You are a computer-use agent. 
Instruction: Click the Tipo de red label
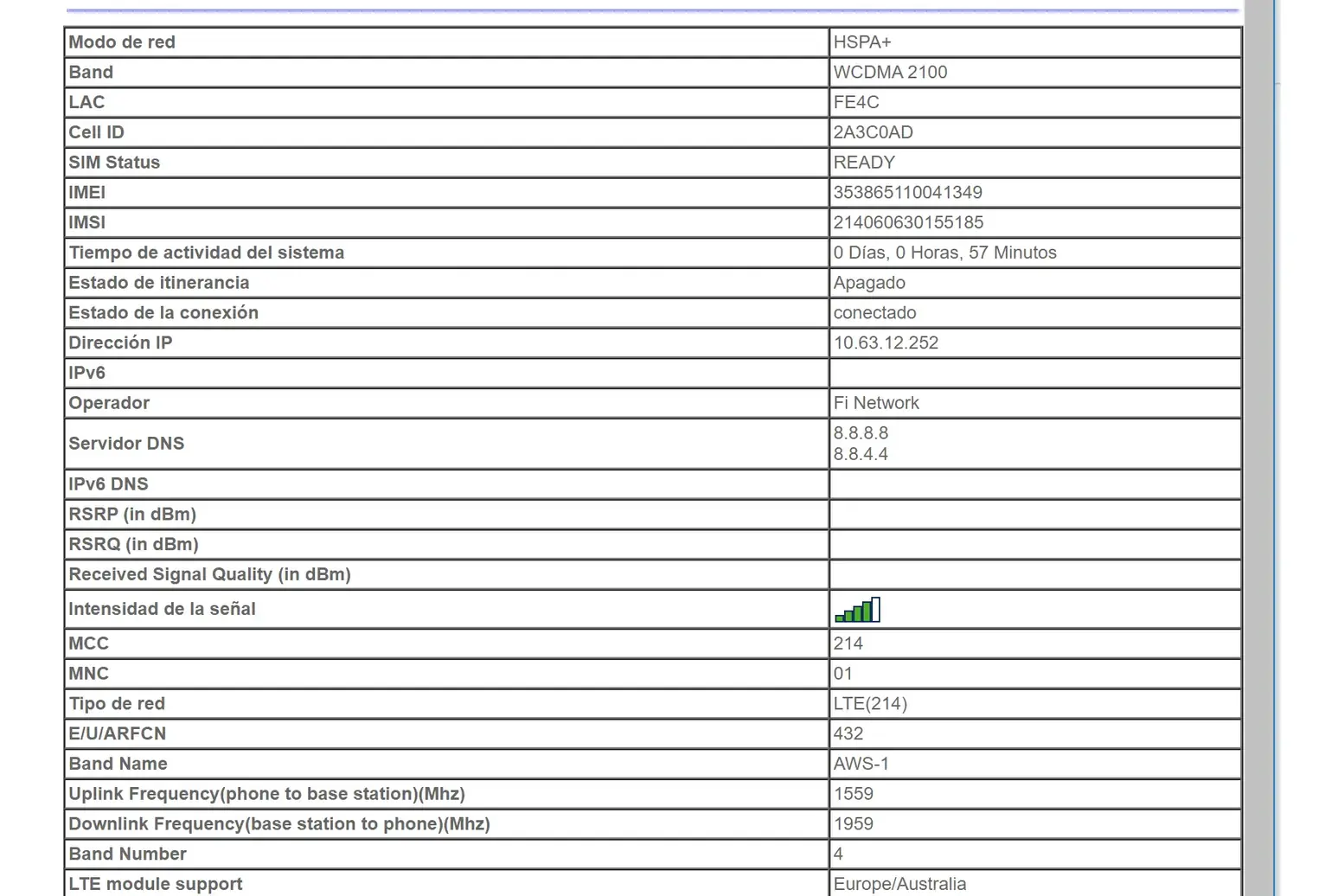[117, 704]
